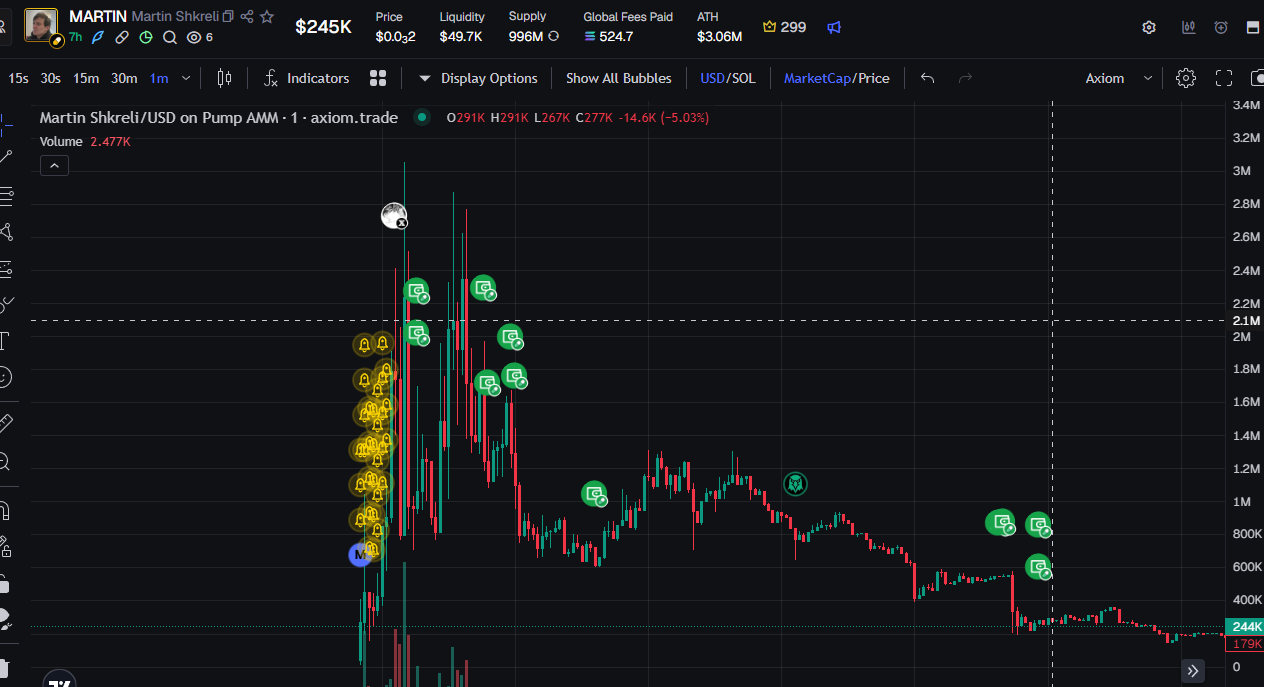Star MARTIN as a favorite token
Image resolution: width=1264 pixels, height=687 pixels.
coord(267,16)
